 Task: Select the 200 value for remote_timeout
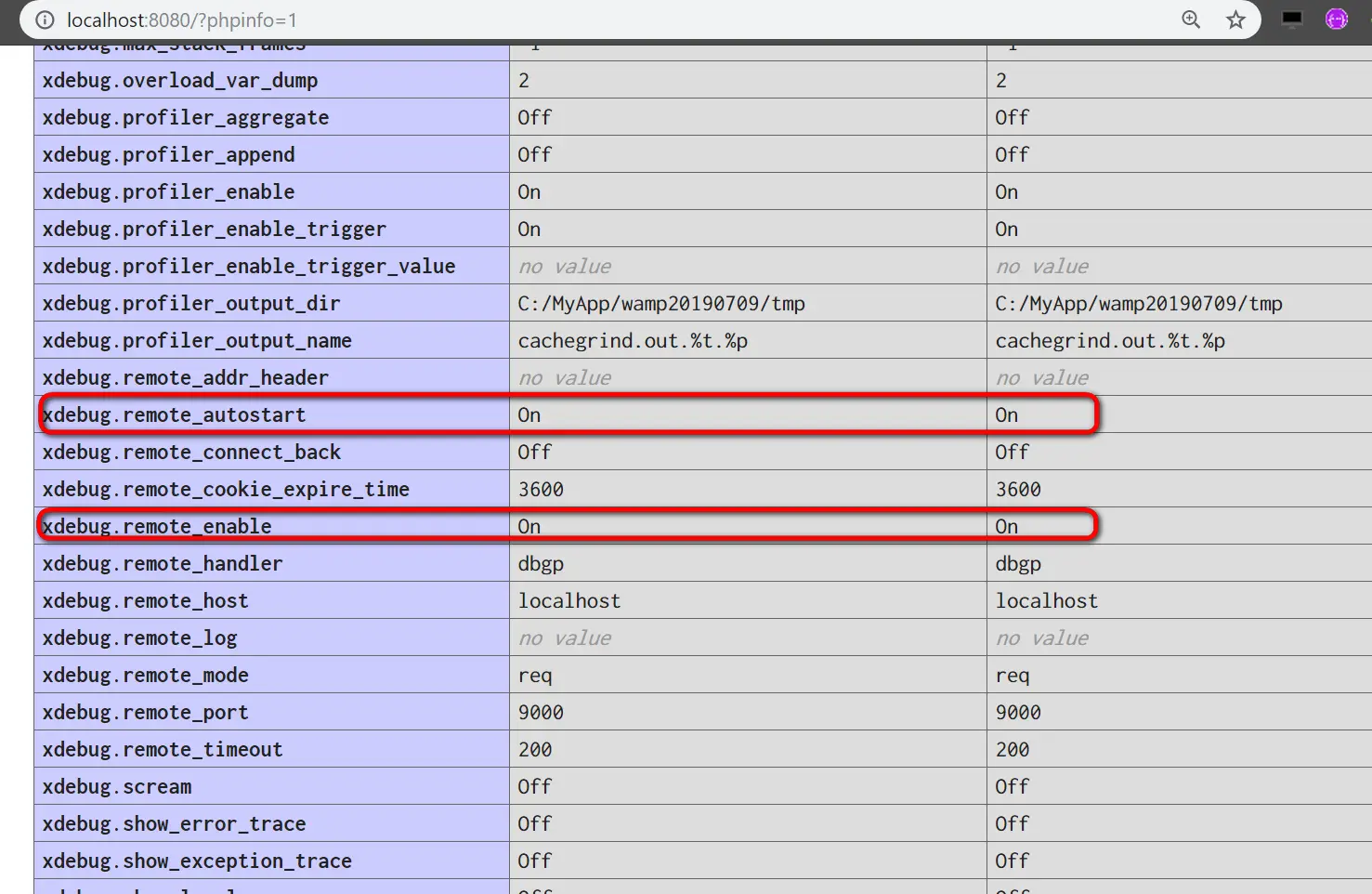(x=535, y=749)
